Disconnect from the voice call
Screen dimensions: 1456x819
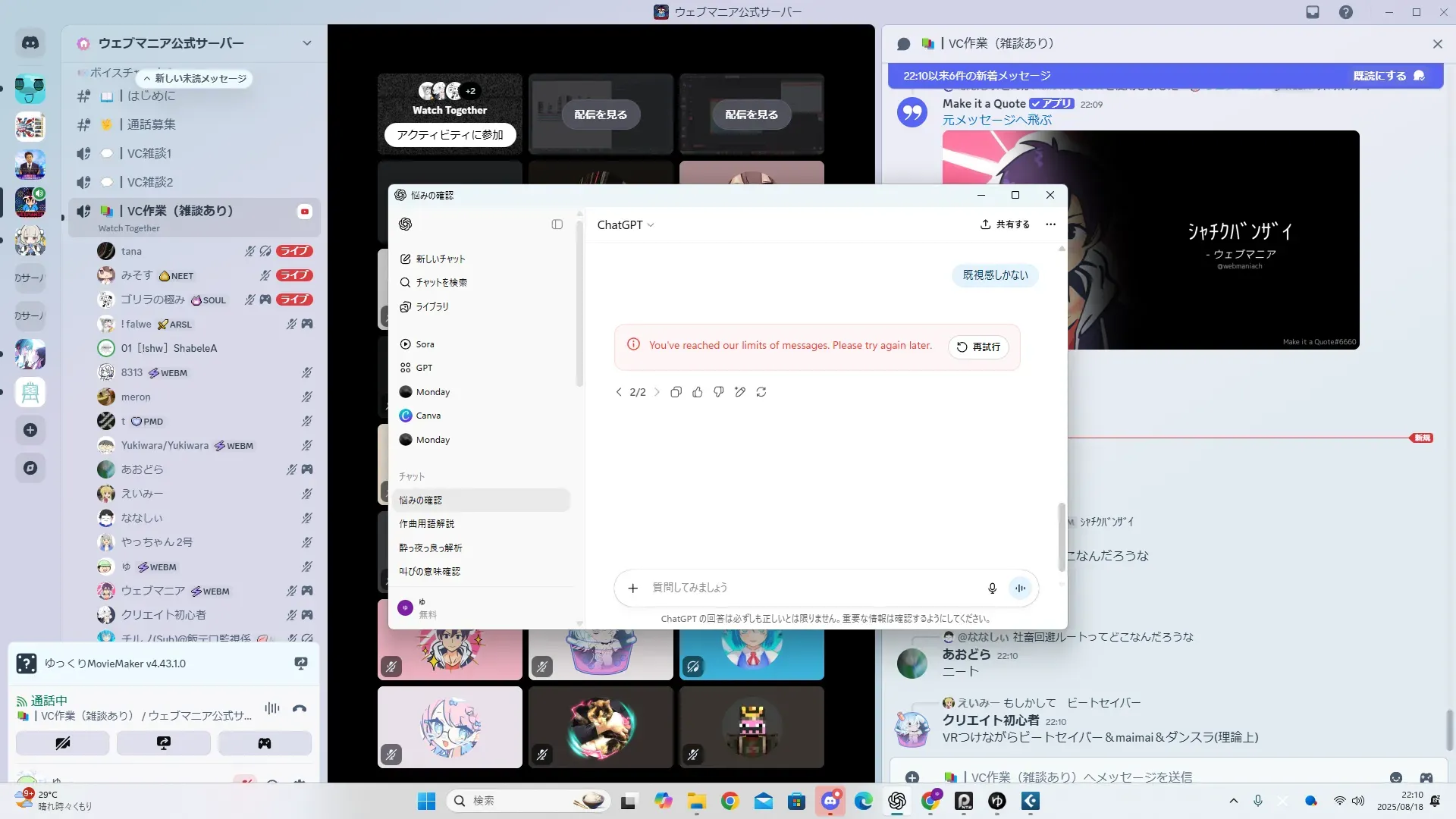pos(300,708)
